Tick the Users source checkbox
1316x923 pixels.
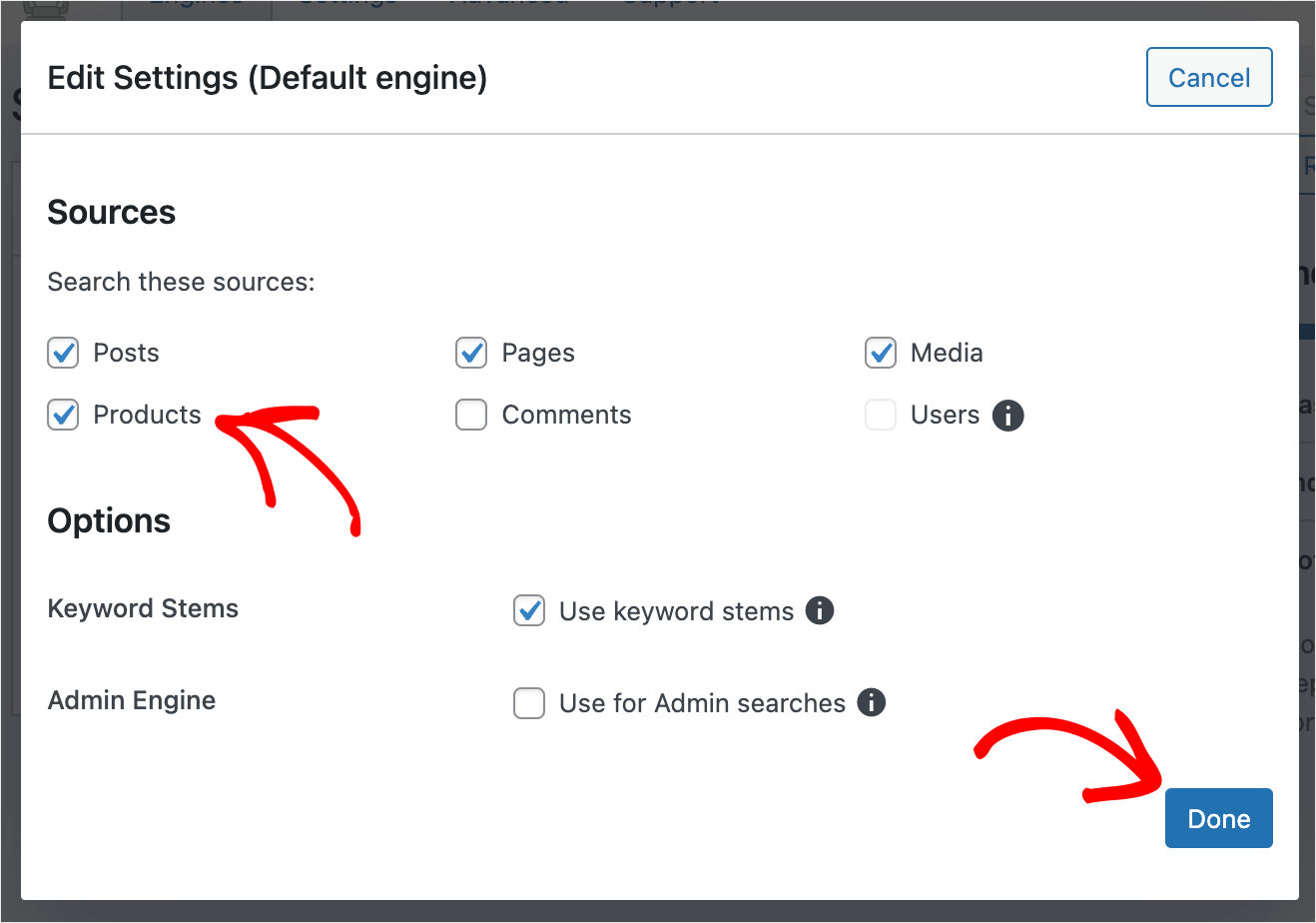point(881,415)
